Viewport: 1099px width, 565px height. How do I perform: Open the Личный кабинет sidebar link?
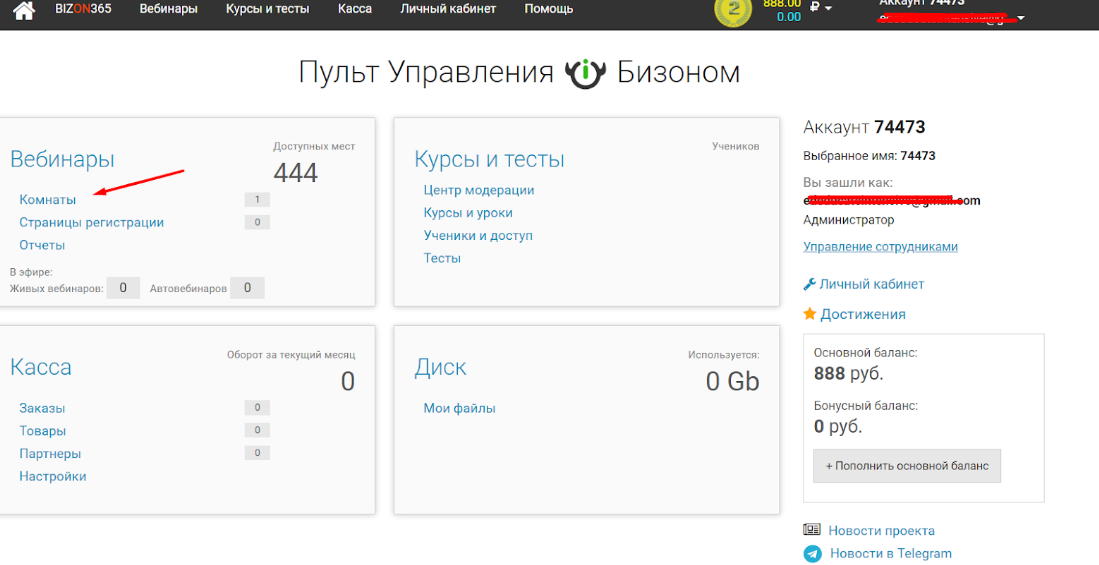871,284
